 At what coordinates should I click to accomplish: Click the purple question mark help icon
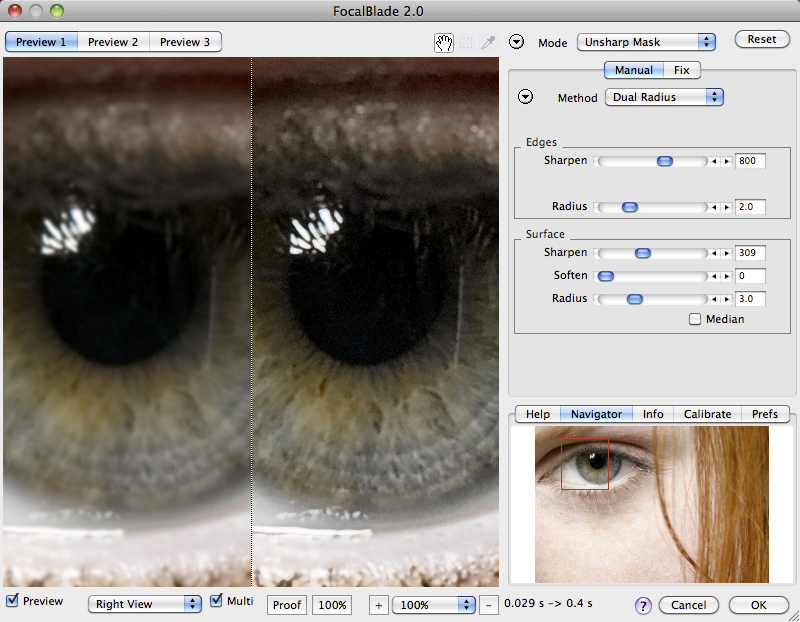point(643,605)
